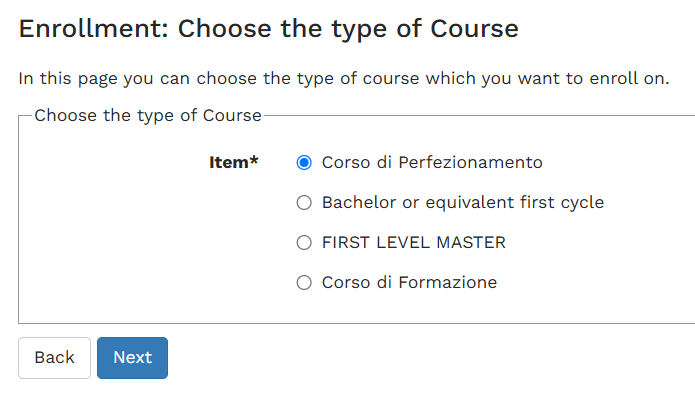Go back with the Back button
Image resolution: width=695 pixels, height=401 pixels.
[x=55, y=358]
